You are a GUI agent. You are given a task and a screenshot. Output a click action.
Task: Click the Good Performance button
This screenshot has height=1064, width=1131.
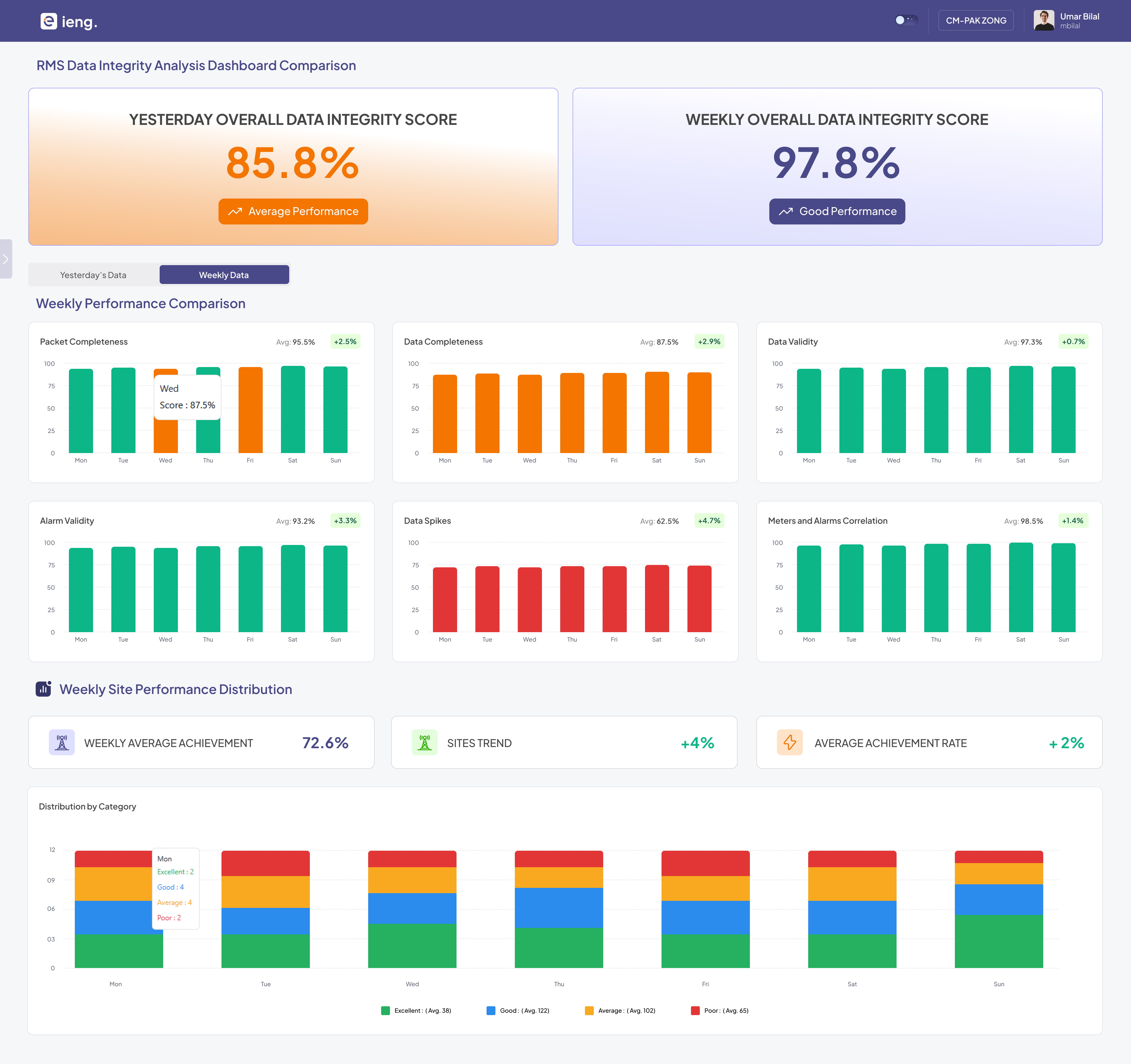(836, 211)
